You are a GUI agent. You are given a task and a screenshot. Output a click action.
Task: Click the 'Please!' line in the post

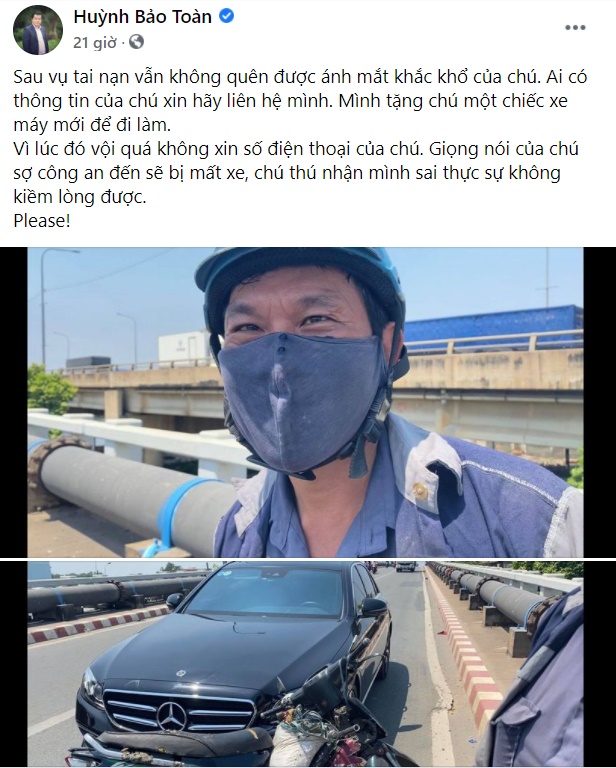[x=42, y=220]
